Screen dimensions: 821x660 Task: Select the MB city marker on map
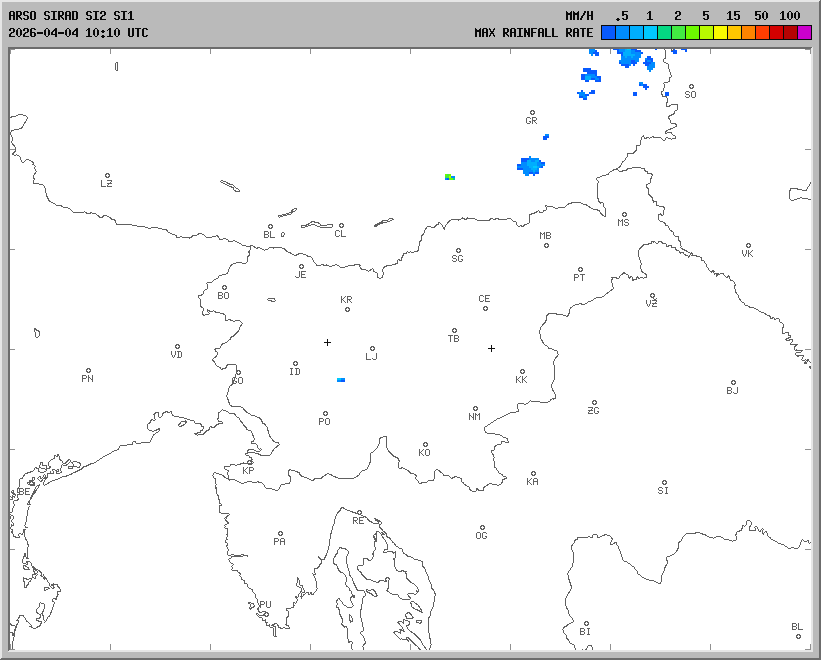click(x=546, y=245)
